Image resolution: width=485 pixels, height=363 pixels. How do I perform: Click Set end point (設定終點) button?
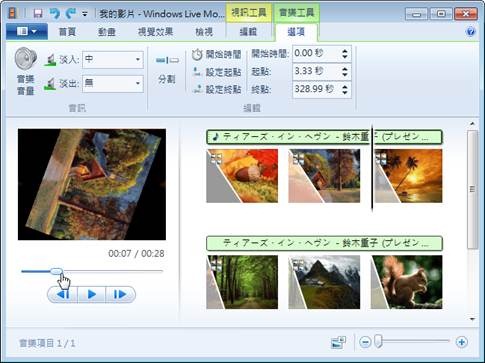point(217,89)
